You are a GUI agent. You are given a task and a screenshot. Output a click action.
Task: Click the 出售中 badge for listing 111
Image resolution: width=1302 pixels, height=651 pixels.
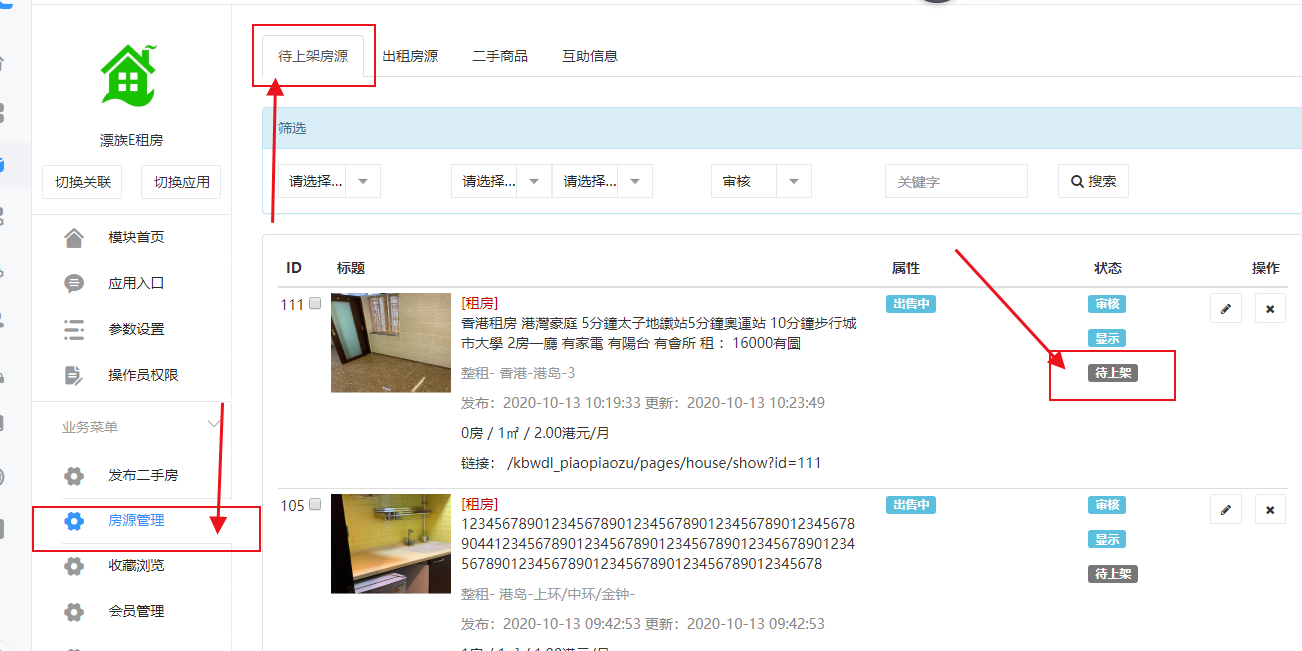pos(911,304)
